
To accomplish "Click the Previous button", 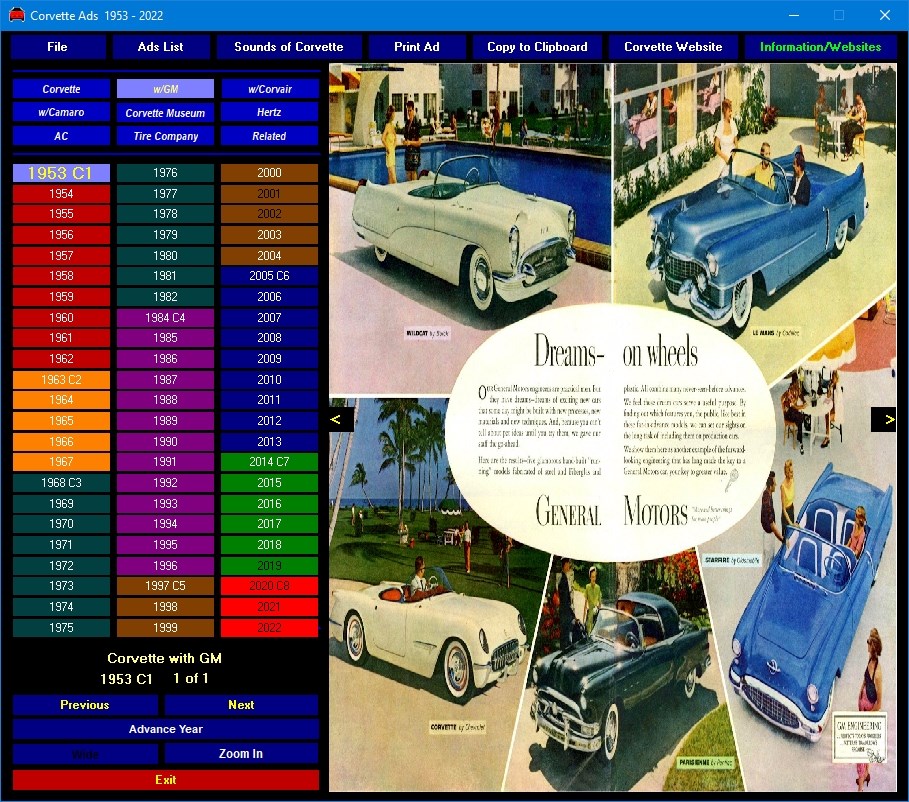I will coord(85,705).
